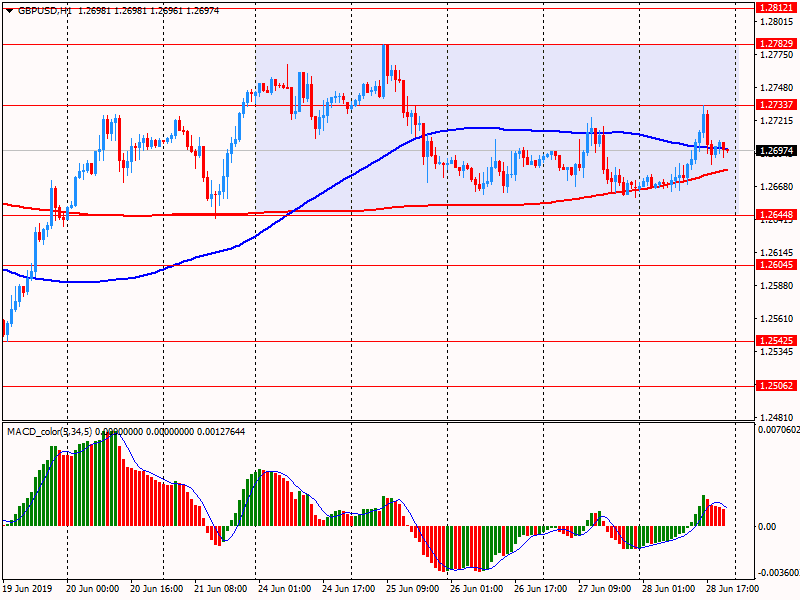Screen dimensions: 800x600
Task: Click the 25 Jun 09:00 time label
Action: (412, 588)
